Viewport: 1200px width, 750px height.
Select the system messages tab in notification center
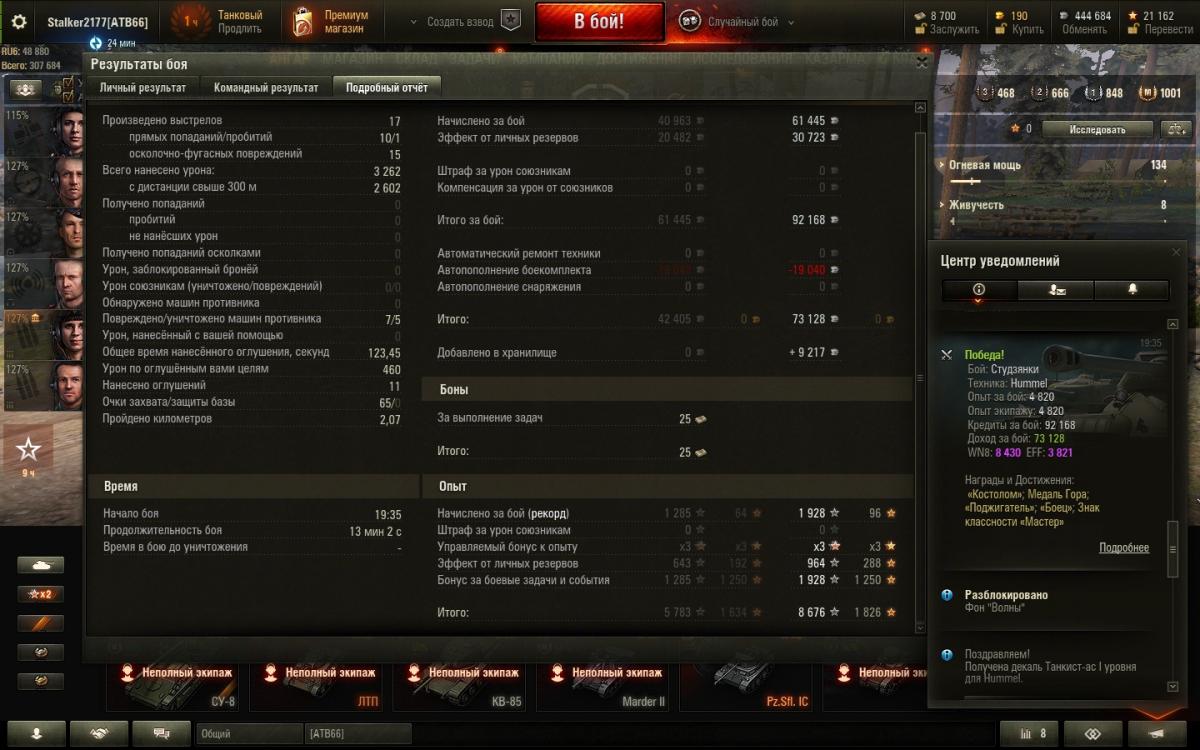pos(979,290)
